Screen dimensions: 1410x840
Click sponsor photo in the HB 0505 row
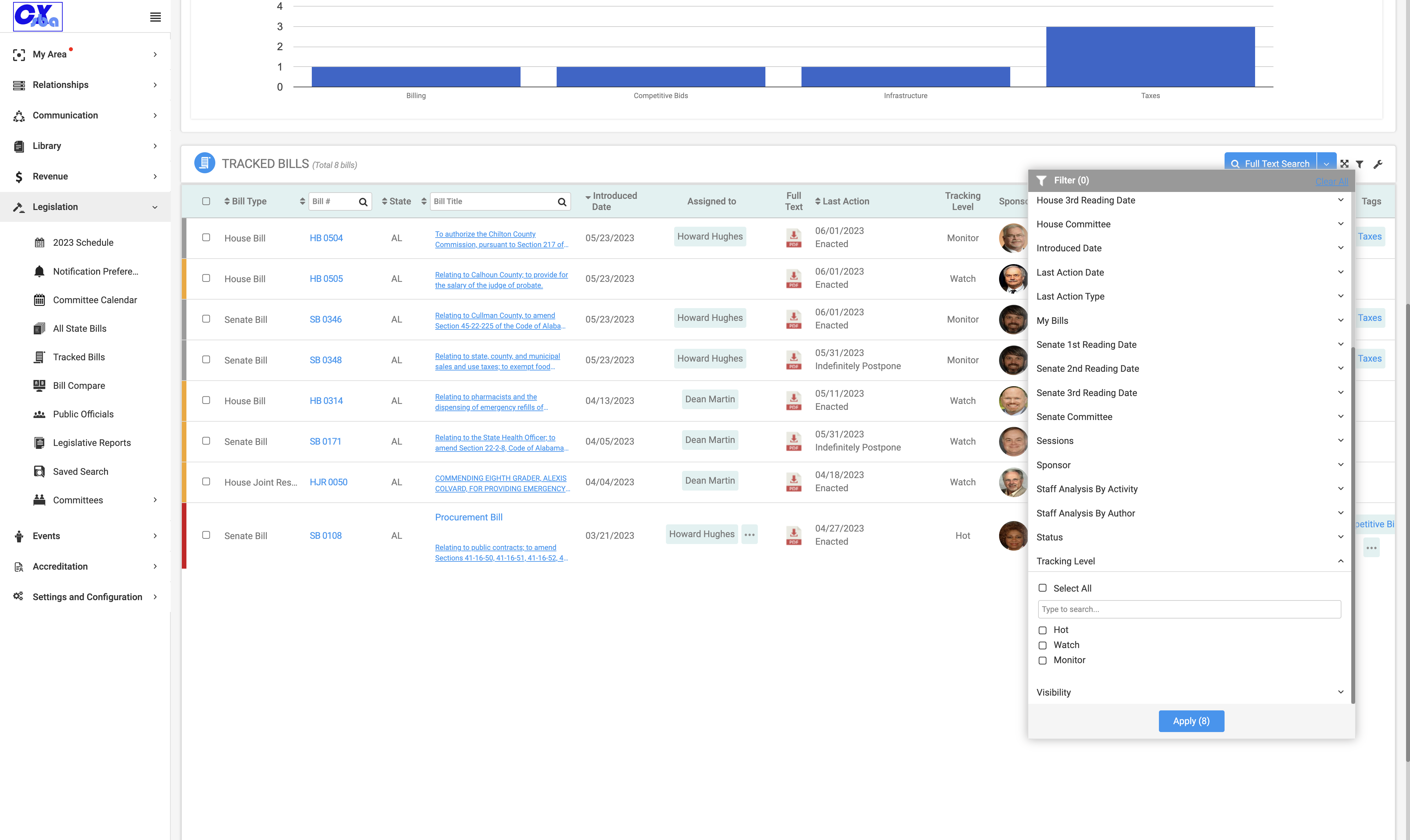tap(1013, 279)
